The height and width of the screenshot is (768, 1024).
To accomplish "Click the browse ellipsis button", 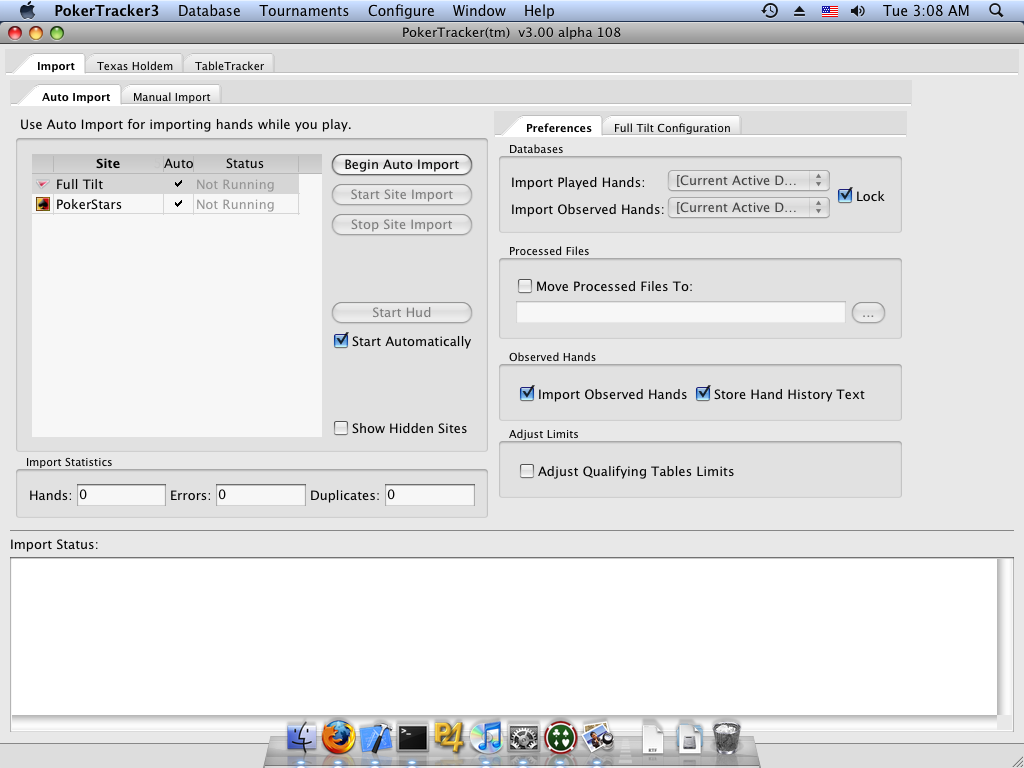I will (868, 313).
